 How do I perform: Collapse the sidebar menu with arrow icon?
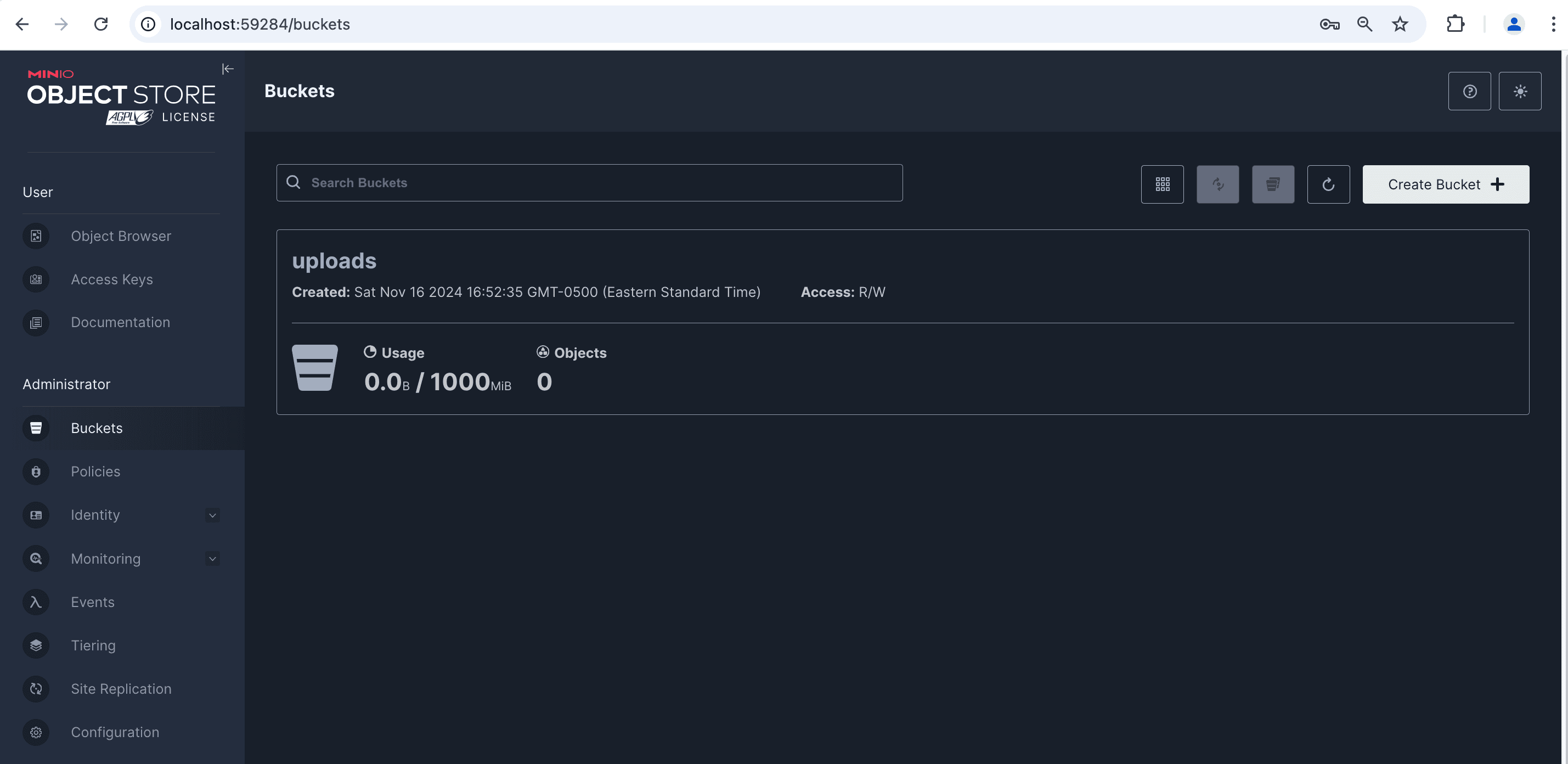pyautogui.click(x=228, y=69)
